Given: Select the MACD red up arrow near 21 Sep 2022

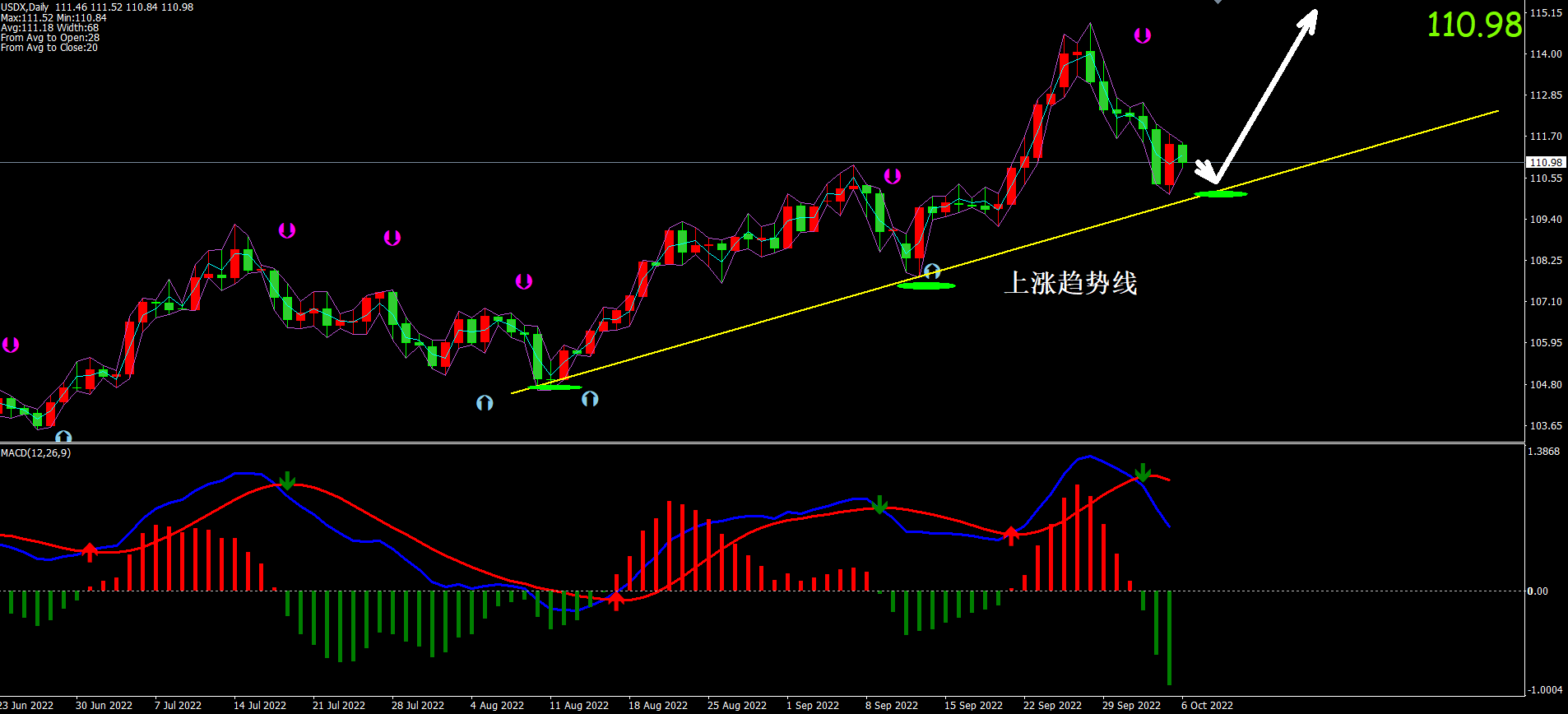Looking at the screenshot, I should pos(1011,535).
